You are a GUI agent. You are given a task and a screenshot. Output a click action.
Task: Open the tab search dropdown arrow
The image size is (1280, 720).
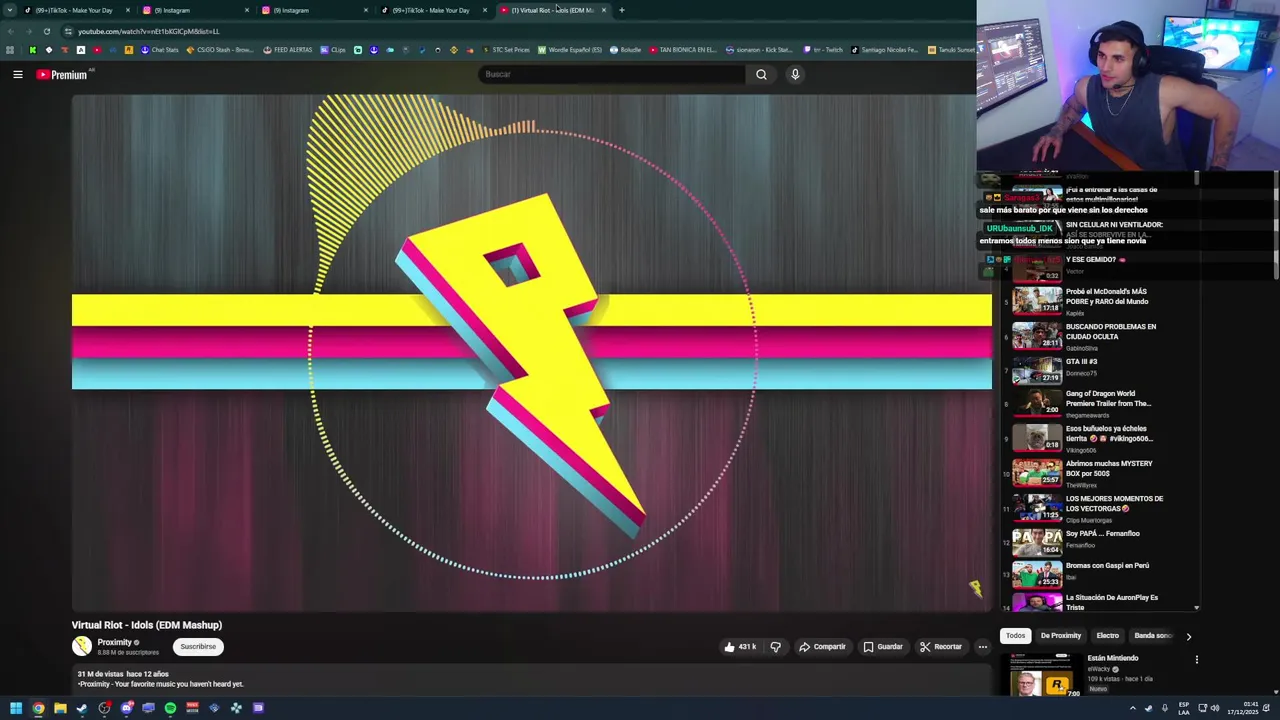[x=10, y=10]
